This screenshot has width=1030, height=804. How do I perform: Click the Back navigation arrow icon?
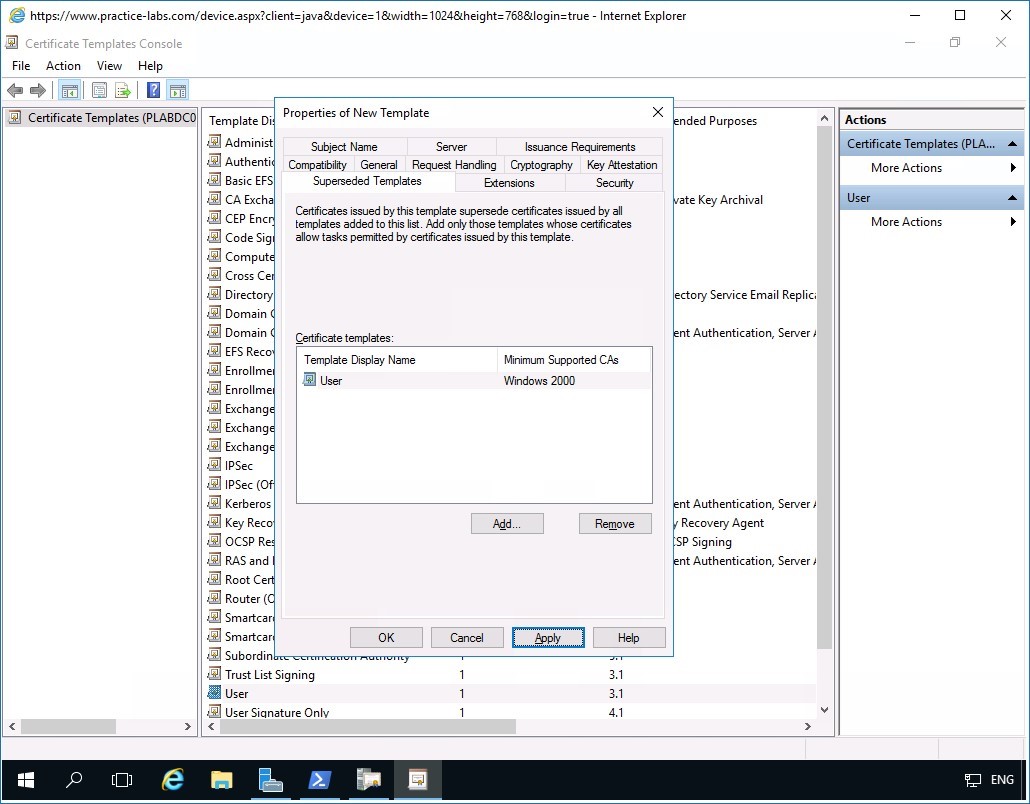[16, 90]
